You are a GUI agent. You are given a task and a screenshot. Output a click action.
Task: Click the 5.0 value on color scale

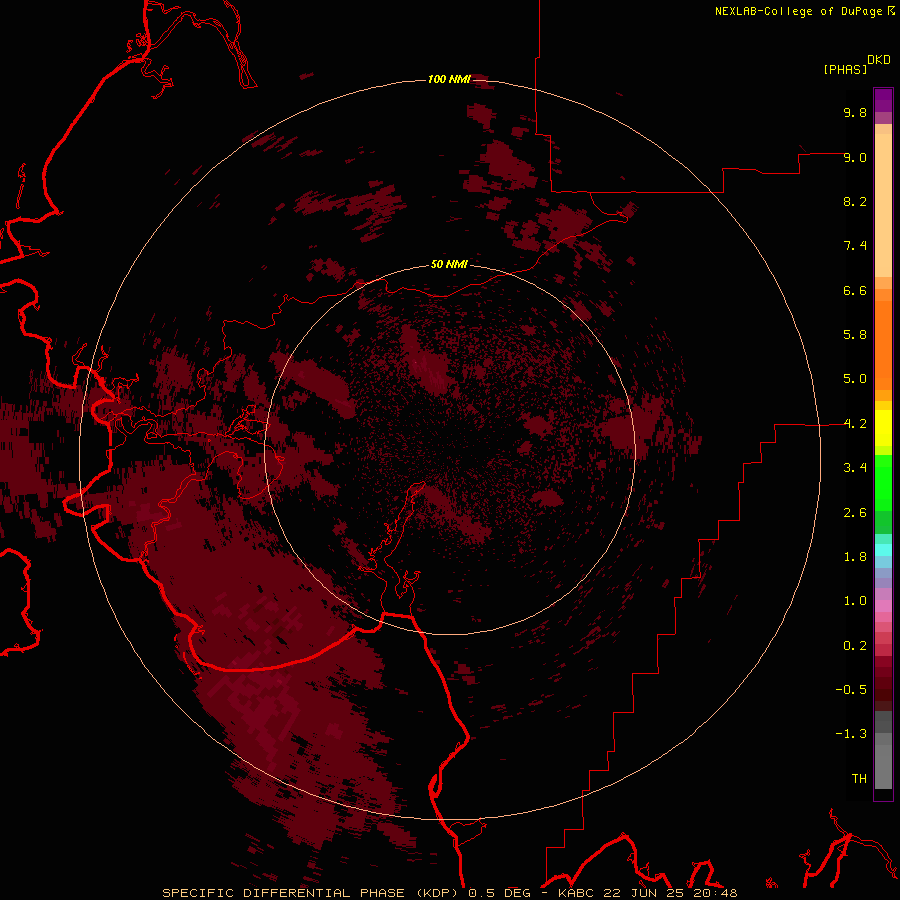855,379
